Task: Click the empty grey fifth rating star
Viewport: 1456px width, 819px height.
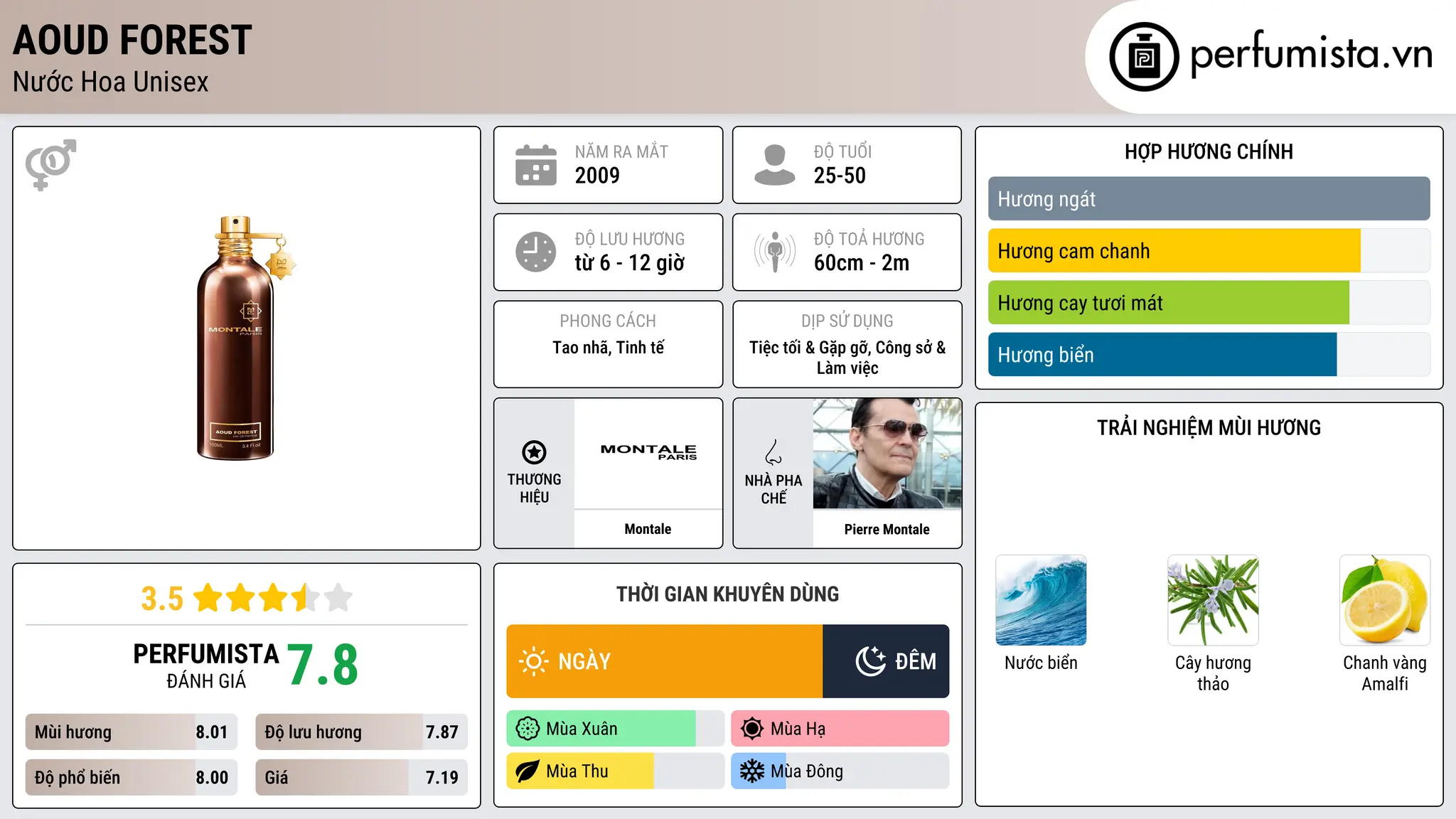Action: coord(338,598)
